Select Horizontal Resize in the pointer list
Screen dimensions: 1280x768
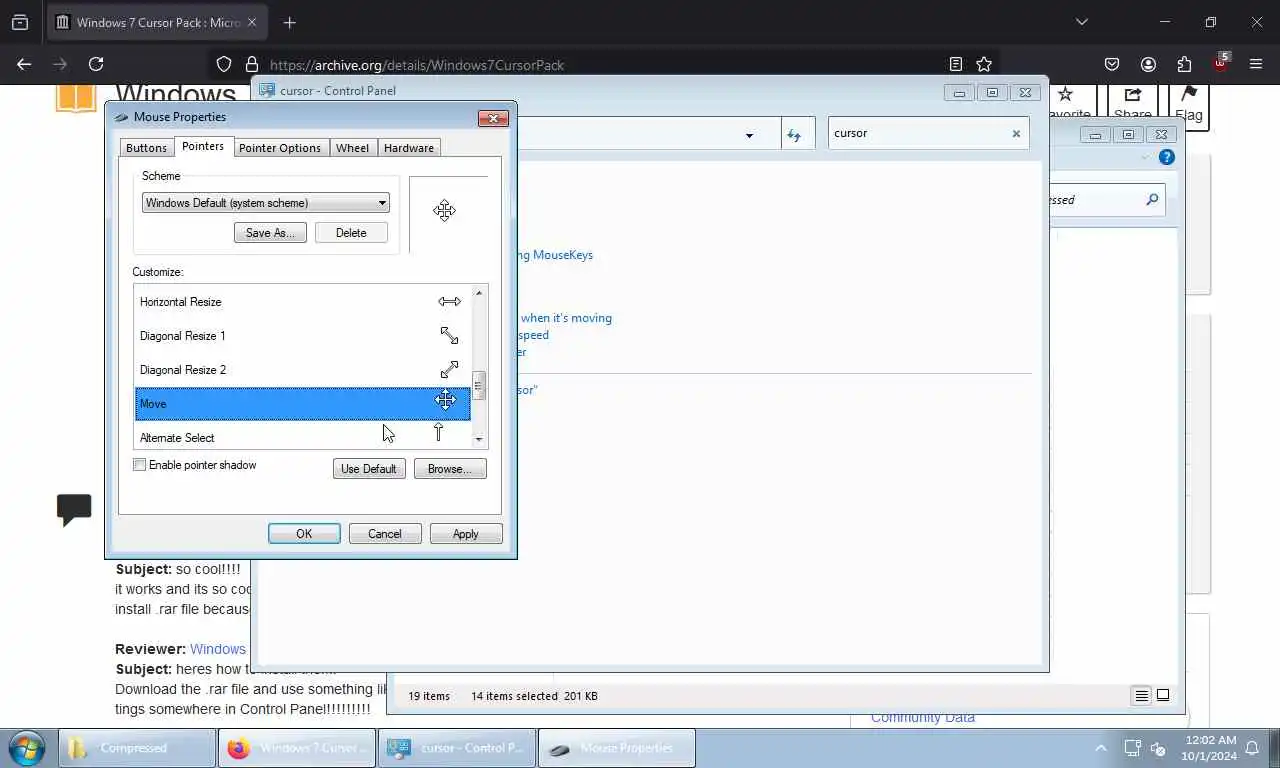pos(302,302)
